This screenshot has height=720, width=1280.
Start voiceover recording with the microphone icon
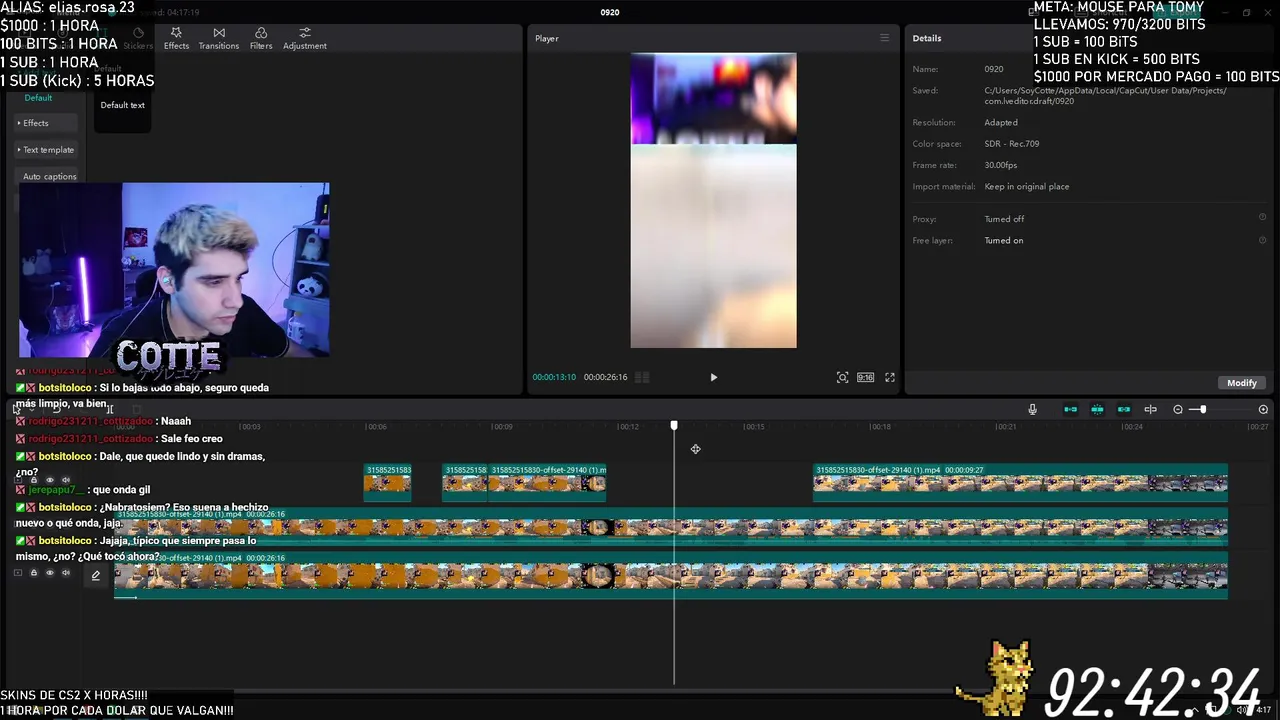pyautogui.click(x=1032, y=409)
